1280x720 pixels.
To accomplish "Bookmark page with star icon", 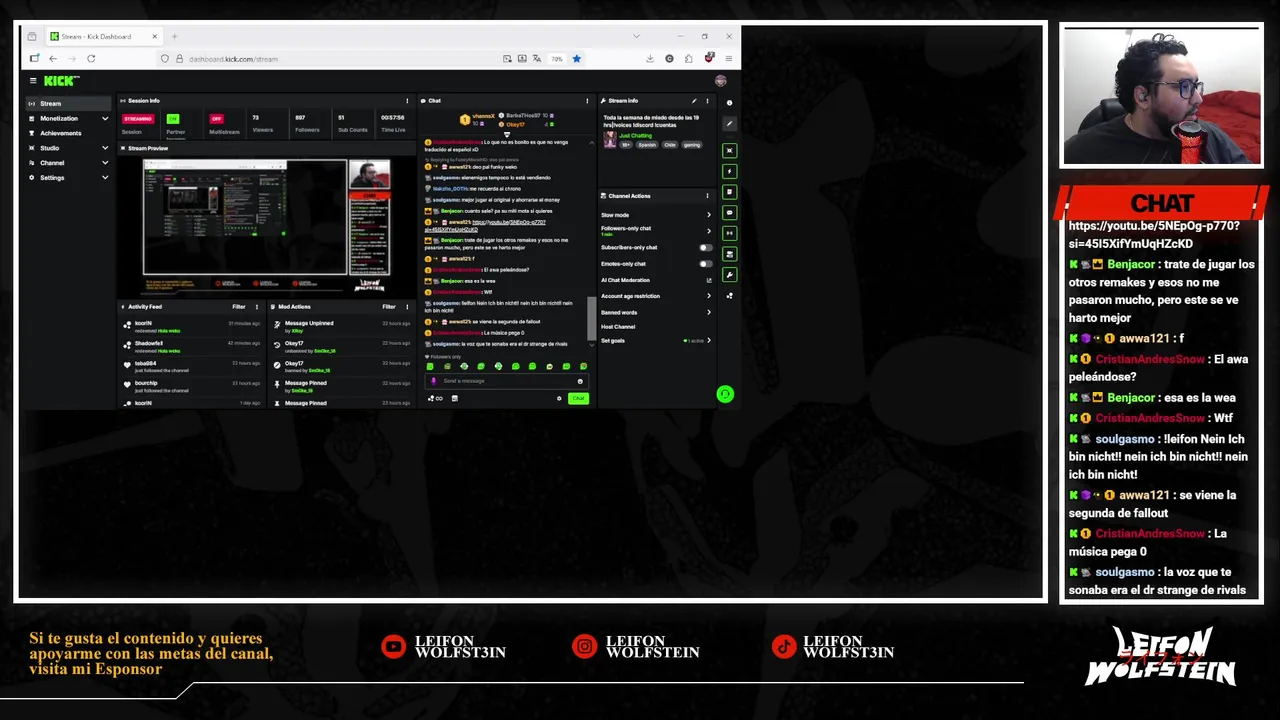I will 576,59.
